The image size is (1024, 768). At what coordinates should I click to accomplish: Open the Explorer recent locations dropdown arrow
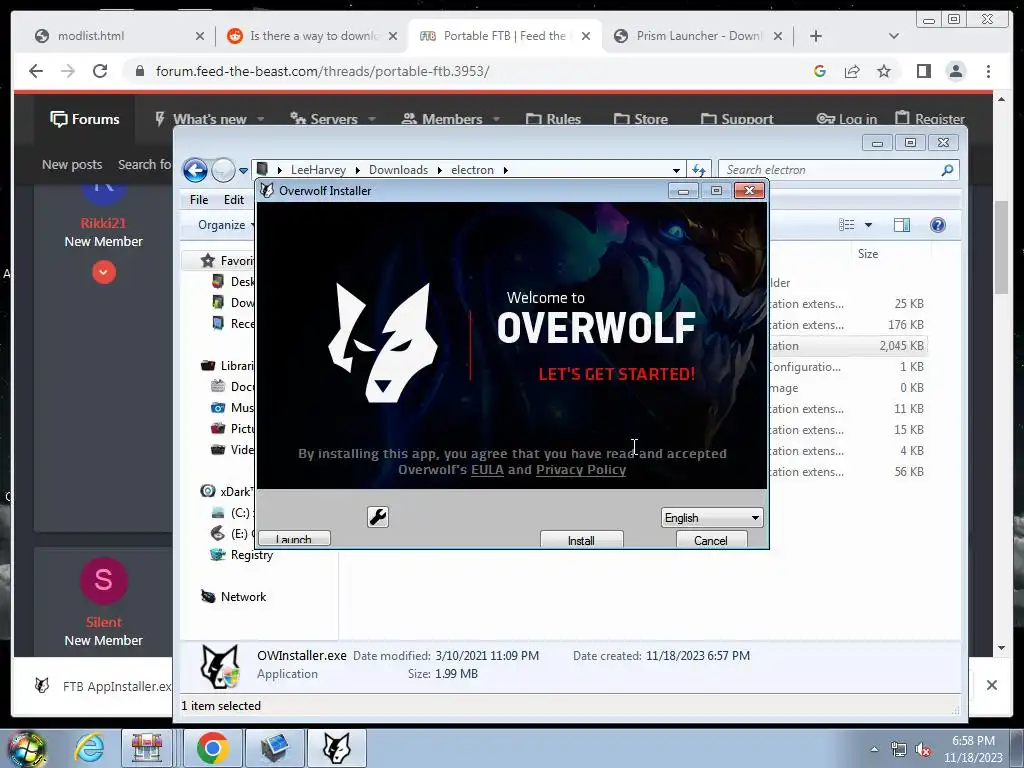tap(243, 170)
